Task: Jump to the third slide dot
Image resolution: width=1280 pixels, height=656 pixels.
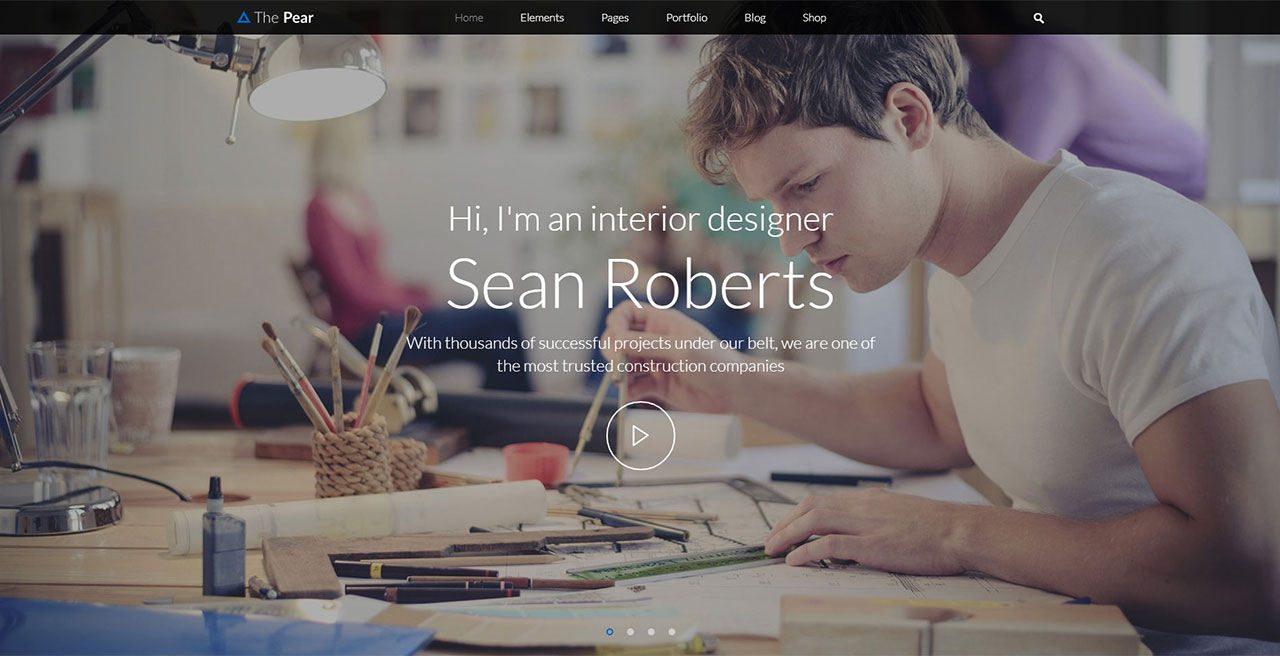Action: pyautogui.click(x=651, y=631)
